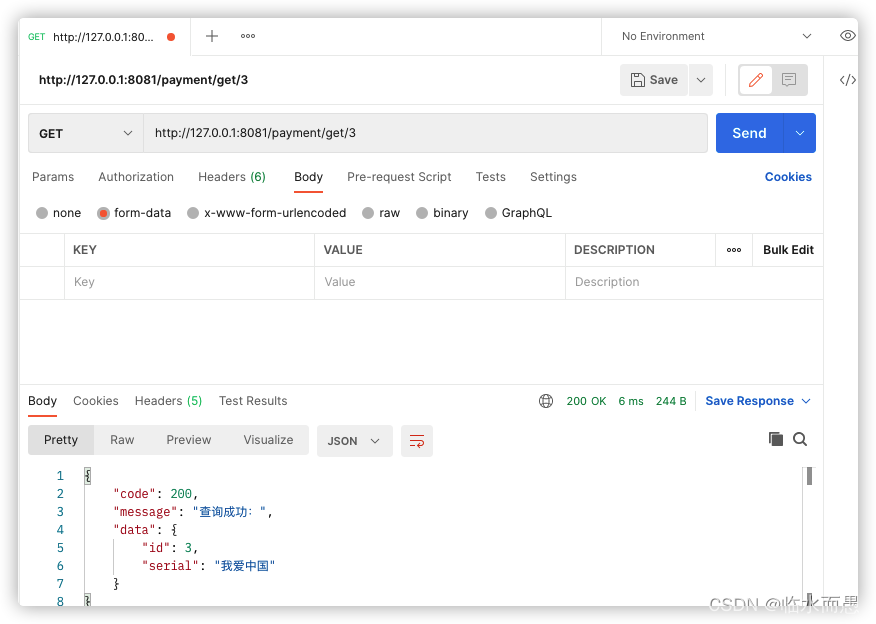Click the "我爱中国" serial value
This screenshot has width=876, height=624.
click(245, 566)
